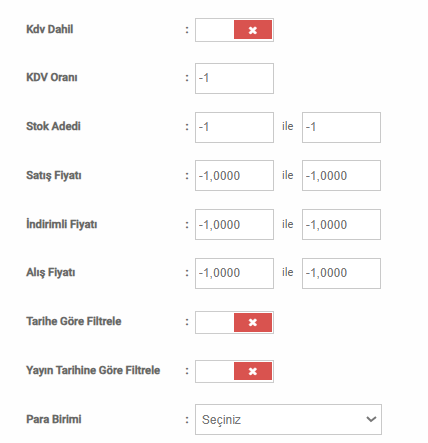This screenshot has height=443, width=428.
Task: Click the Para Birimi label
Action: click(x=54, y=419)
